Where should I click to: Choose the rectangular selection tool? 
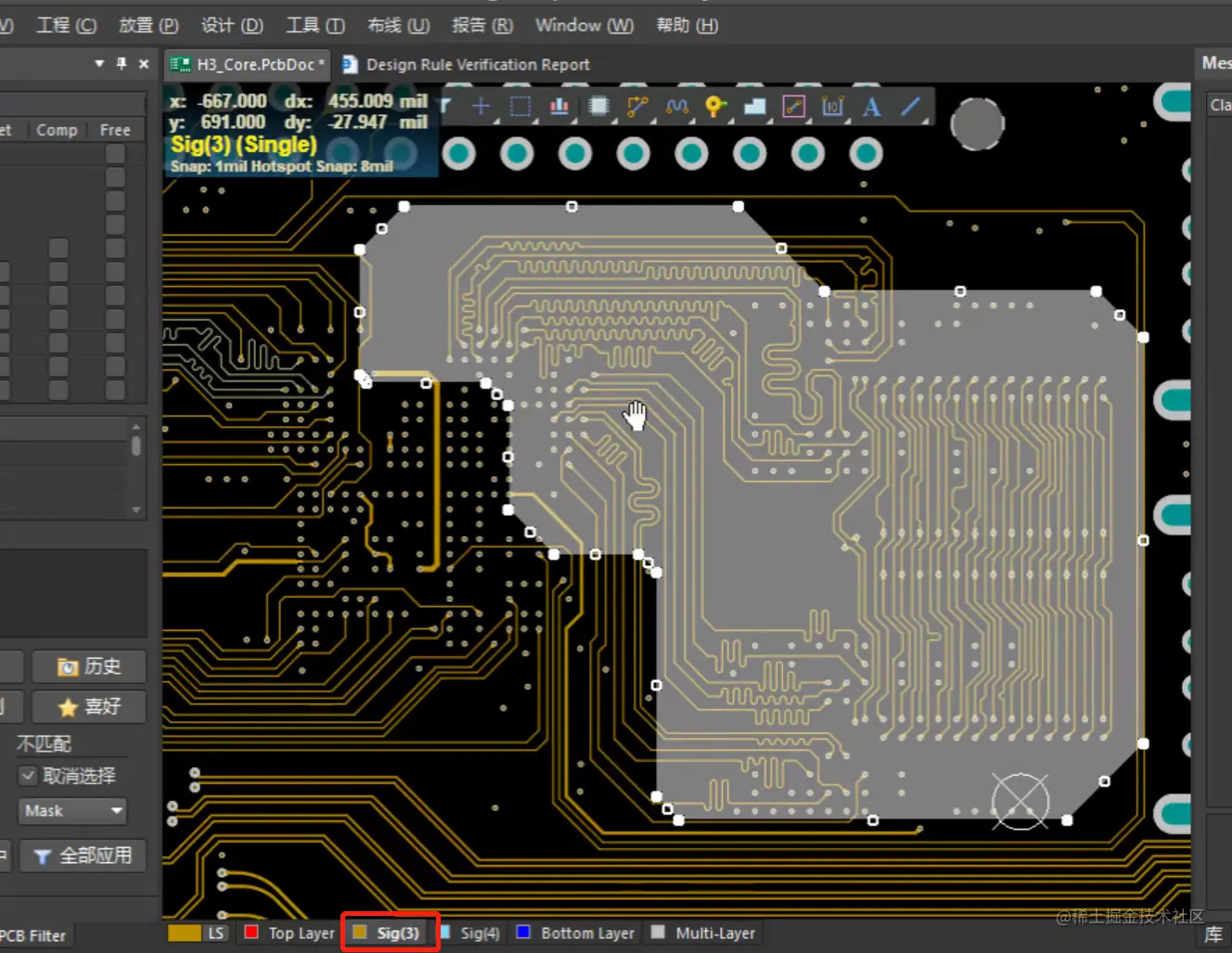[520, 107]
